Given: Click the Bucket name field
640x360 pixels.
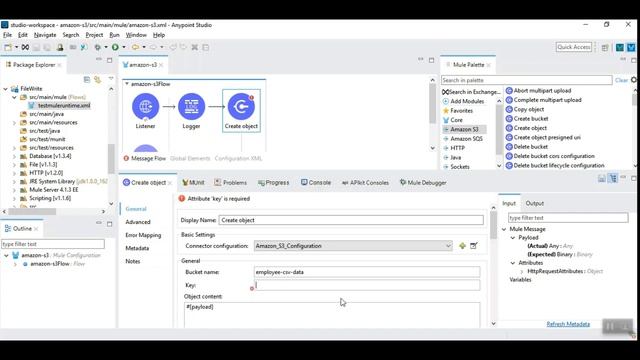Looking at the screenshot, I should tap(367, 272).
